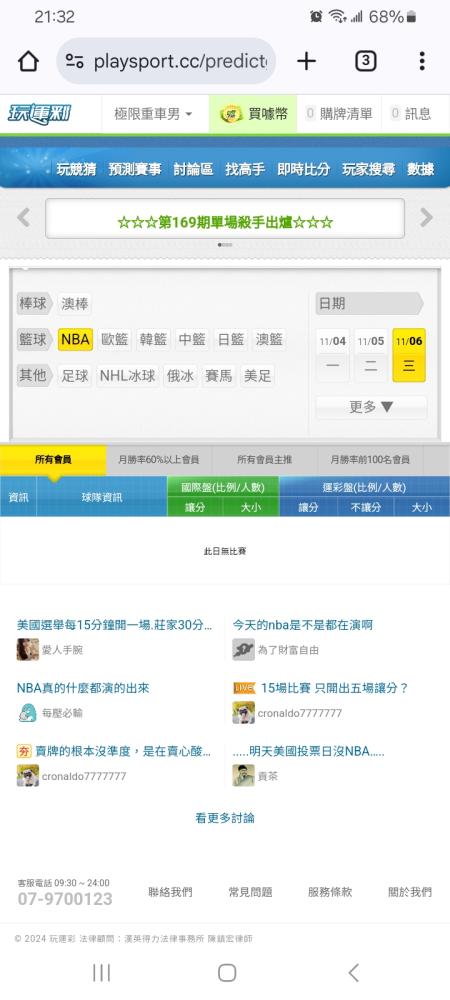The height and width of the screenshot is (1000, 450).
Task: Select 日籃 league
Action: pos(231,339)
